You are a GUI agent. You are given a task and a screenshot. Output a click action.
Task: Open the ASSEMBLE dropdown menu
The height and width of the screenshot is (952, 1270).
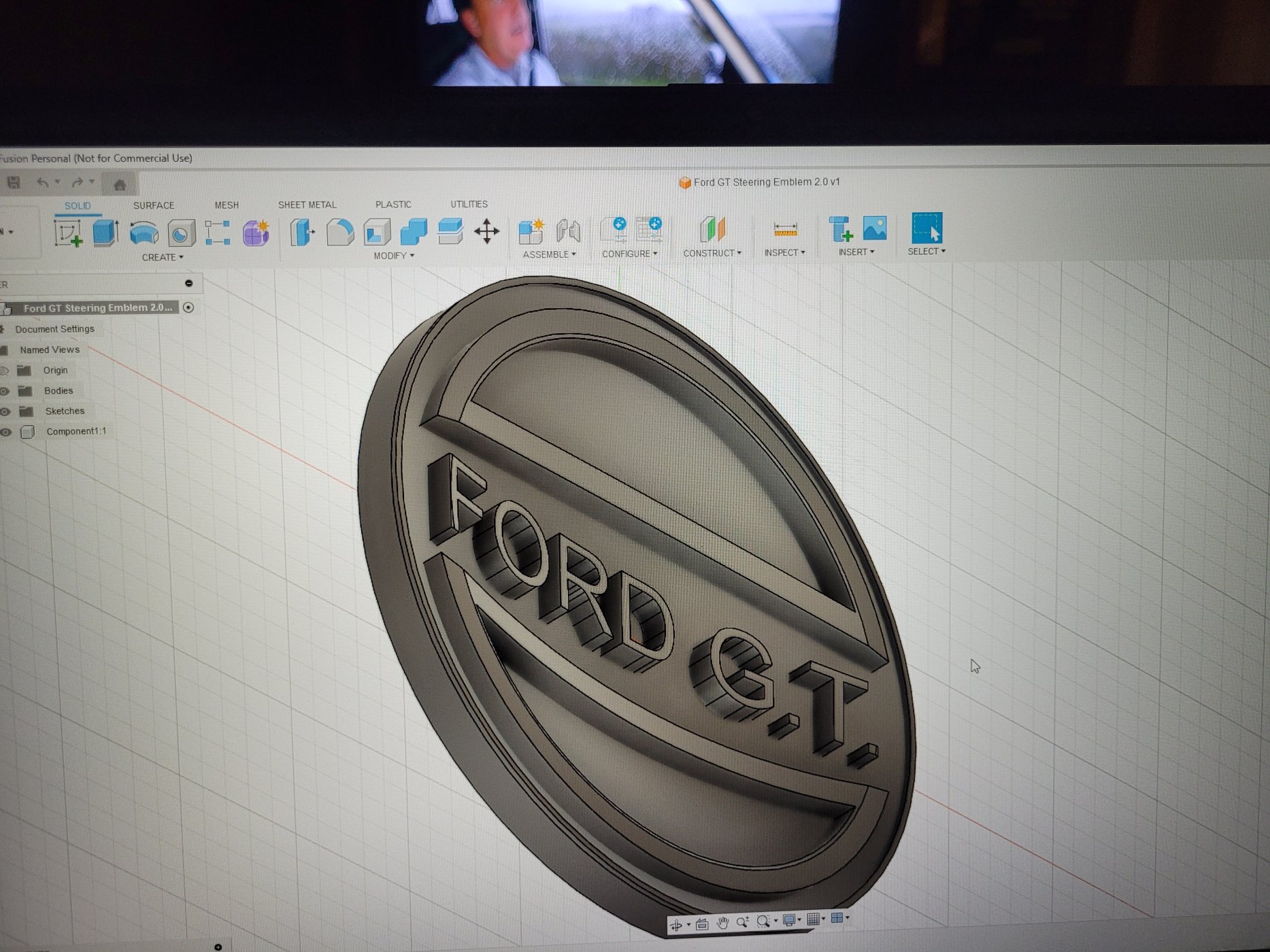click(549, 254)
